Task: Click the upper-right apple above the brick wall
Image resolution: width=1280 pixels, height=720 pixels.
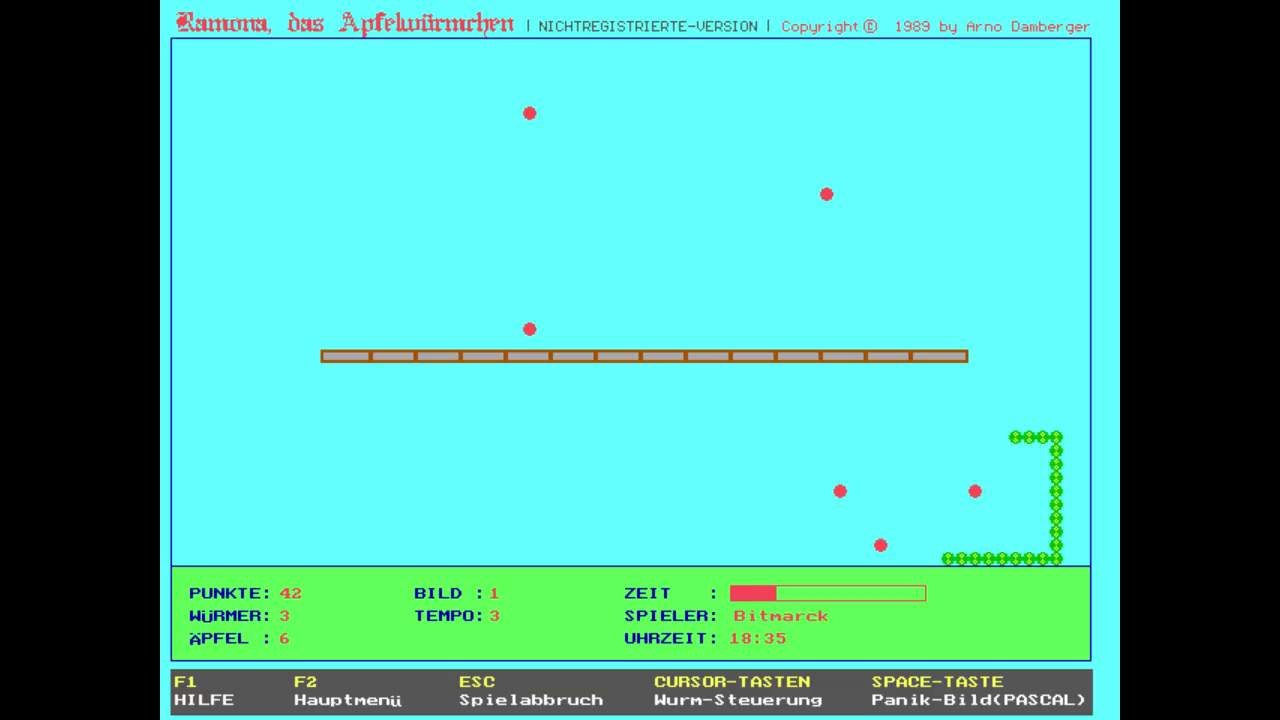Action: (x=826, y=194)
